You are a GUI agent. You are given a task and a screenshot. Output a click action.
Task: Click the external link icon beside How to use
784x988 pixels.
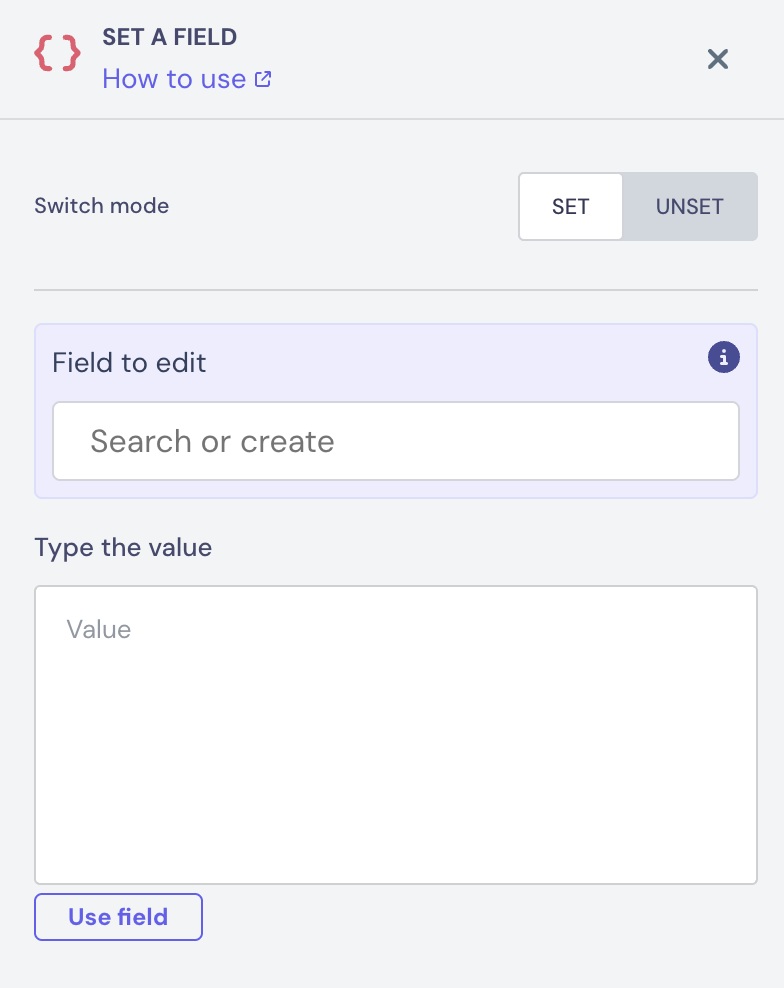[263, 79]
